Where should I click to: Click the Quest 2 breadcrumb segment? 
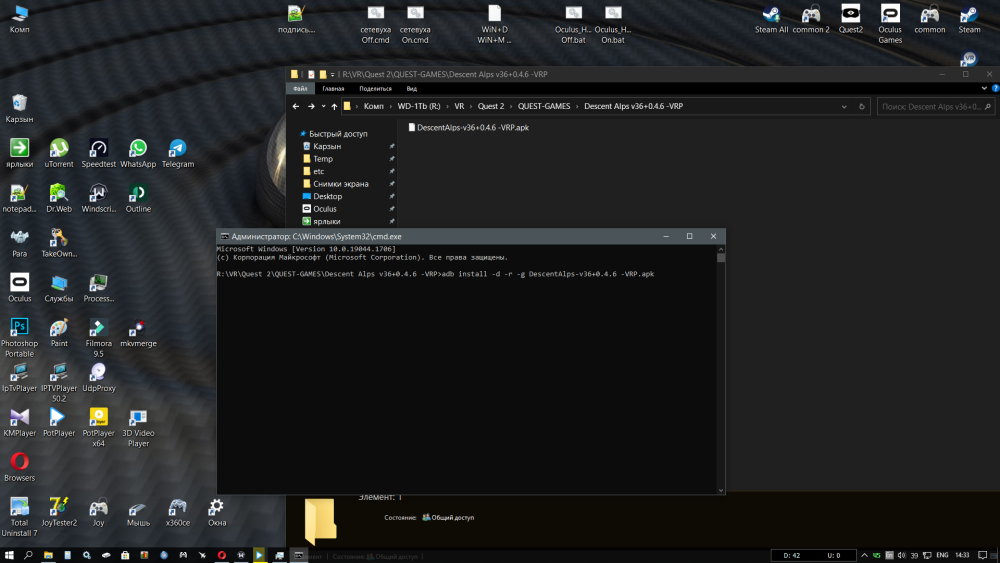[x=490, y=106]
